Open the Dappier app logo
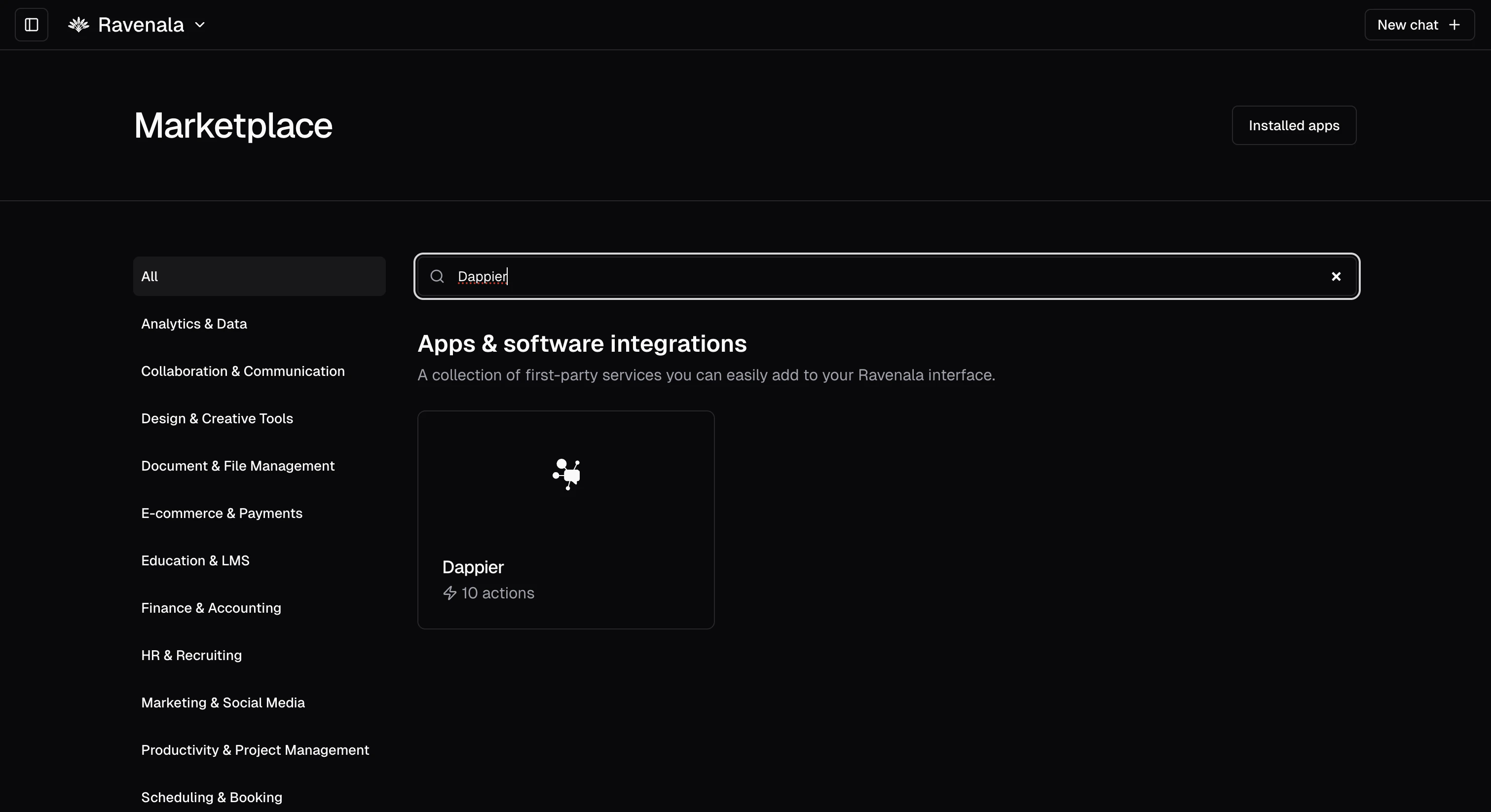 566,474
